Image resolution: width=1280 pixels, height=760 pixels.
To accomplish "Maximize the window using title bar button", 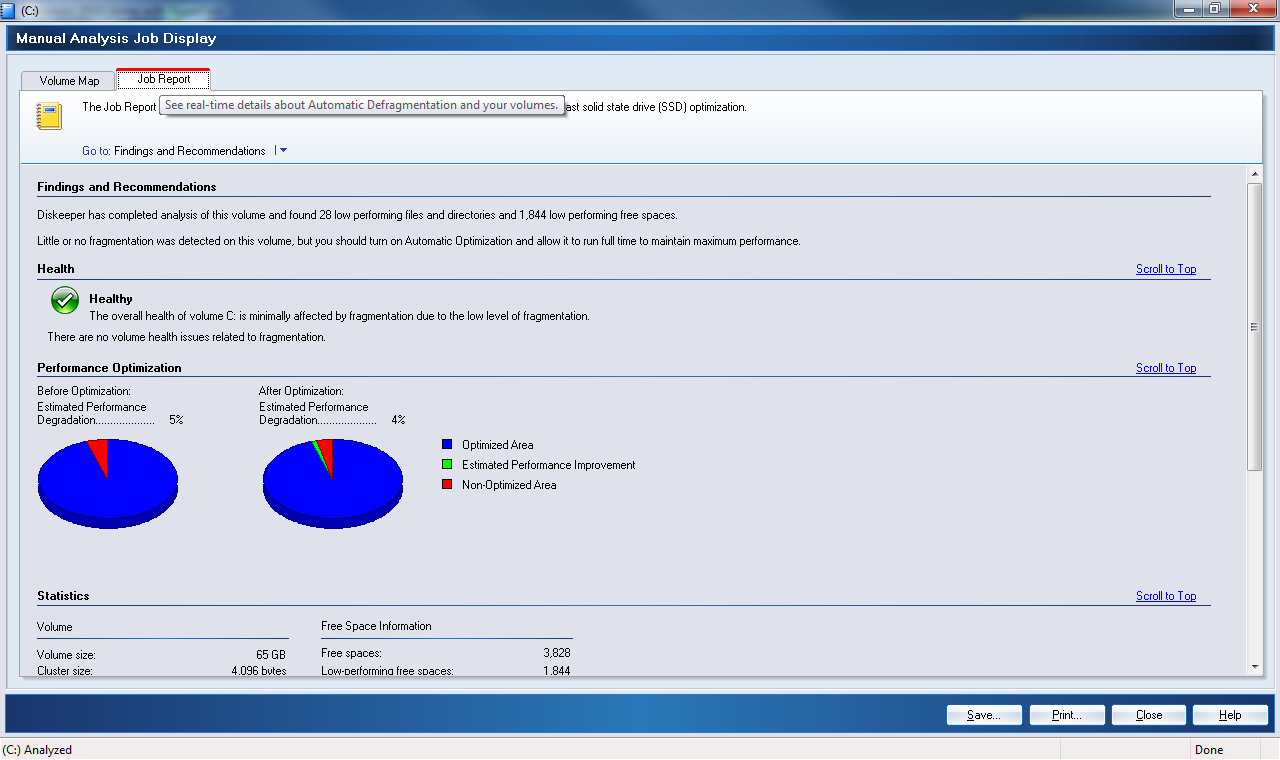I will [1214, 8].
